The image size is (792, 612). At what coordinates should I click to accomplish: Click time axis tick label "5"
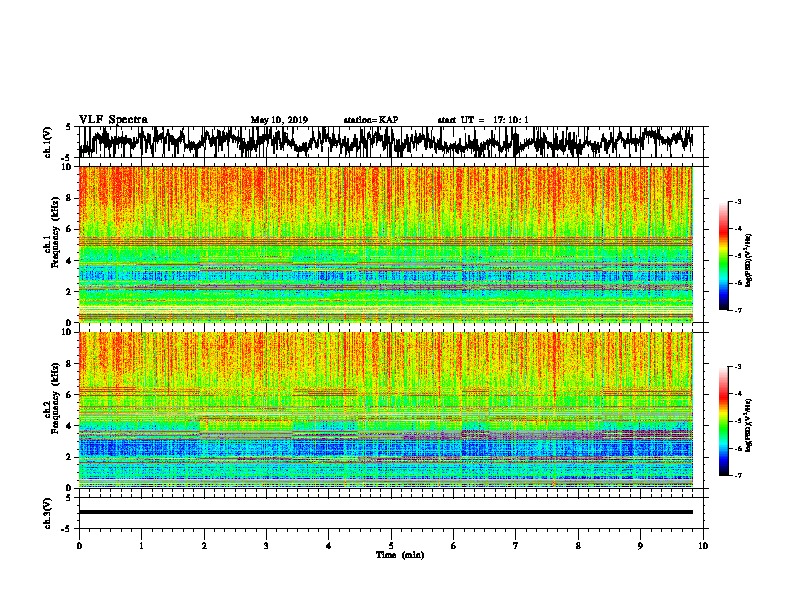(391, 546)
